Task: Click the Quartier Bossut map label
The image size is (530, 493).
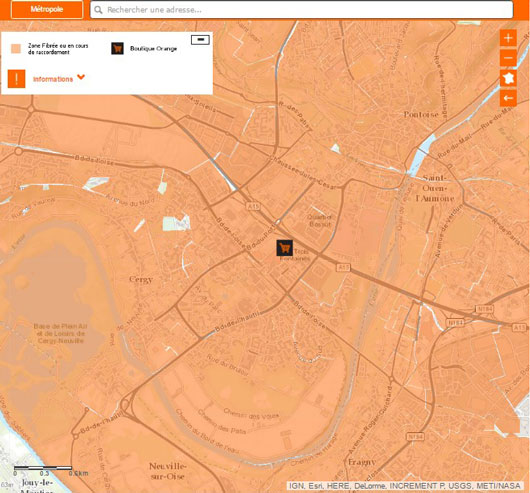Action: (320, 221)
